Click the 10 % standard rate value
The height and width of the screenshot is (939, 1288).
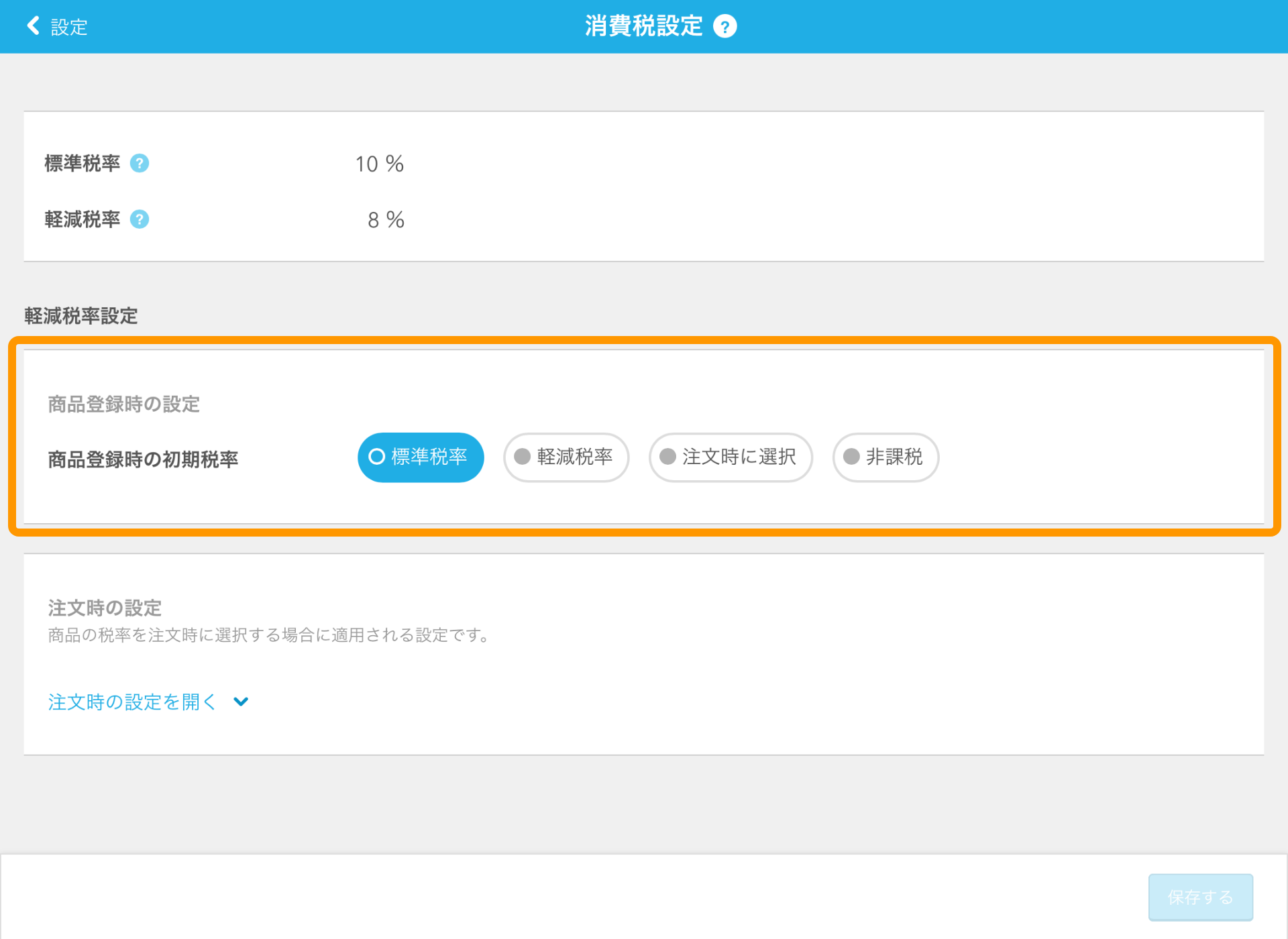tap(380, 164)
